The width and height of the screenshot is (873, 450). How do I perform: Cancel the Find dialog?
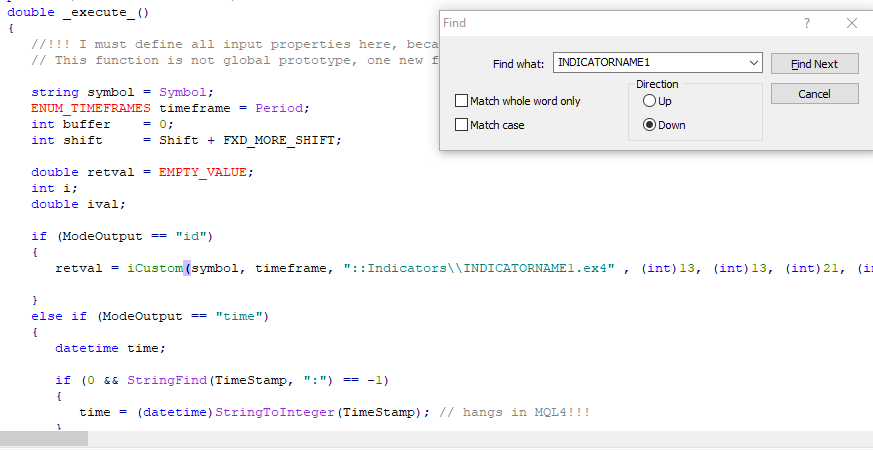[x=815, y=94]
